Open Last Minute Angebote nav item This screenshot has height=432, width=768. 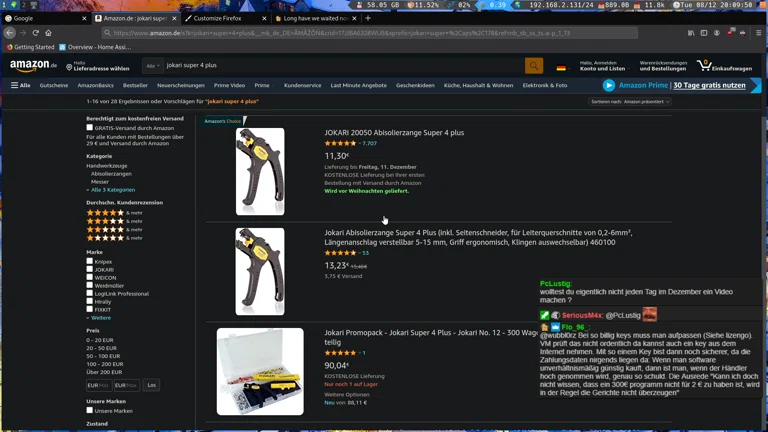[x=359, y=85]
